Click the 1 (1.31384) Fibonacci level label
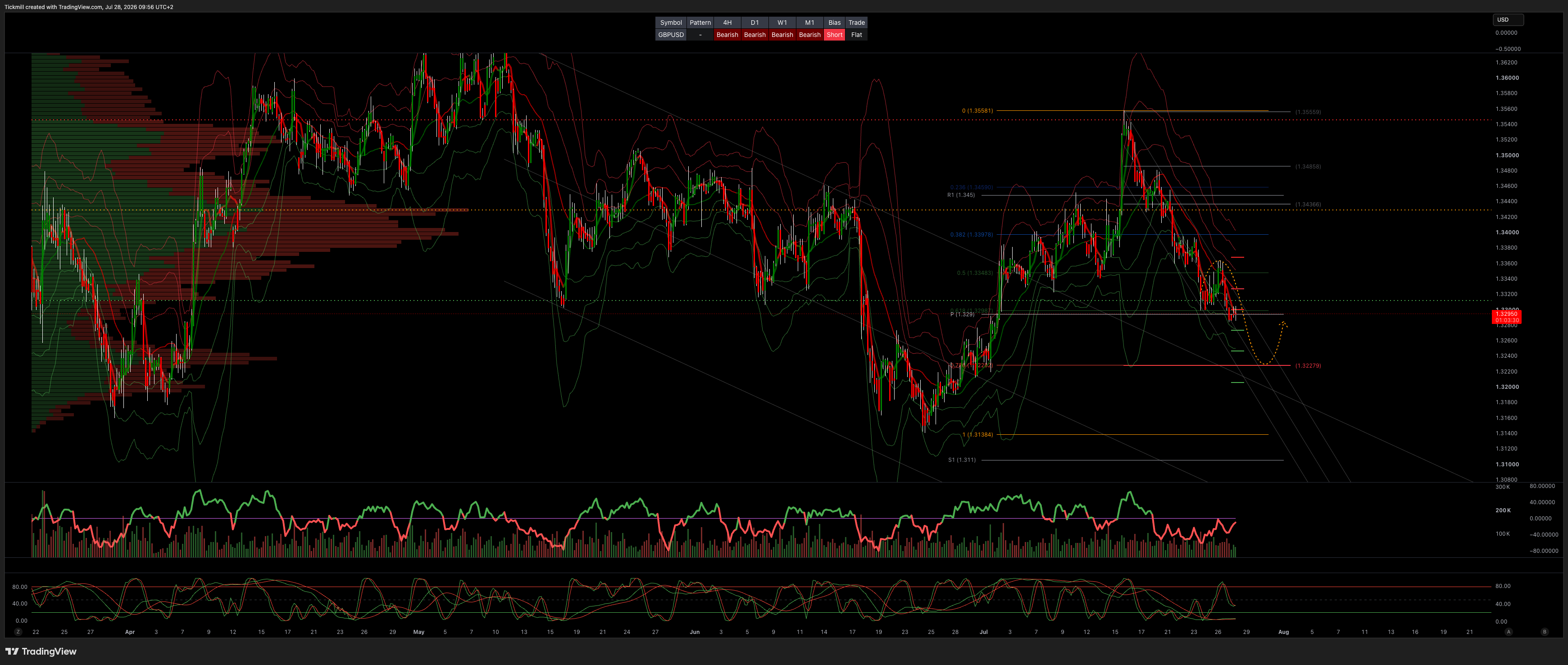Viewport: 1568px width, 665px height. [977, 435]
